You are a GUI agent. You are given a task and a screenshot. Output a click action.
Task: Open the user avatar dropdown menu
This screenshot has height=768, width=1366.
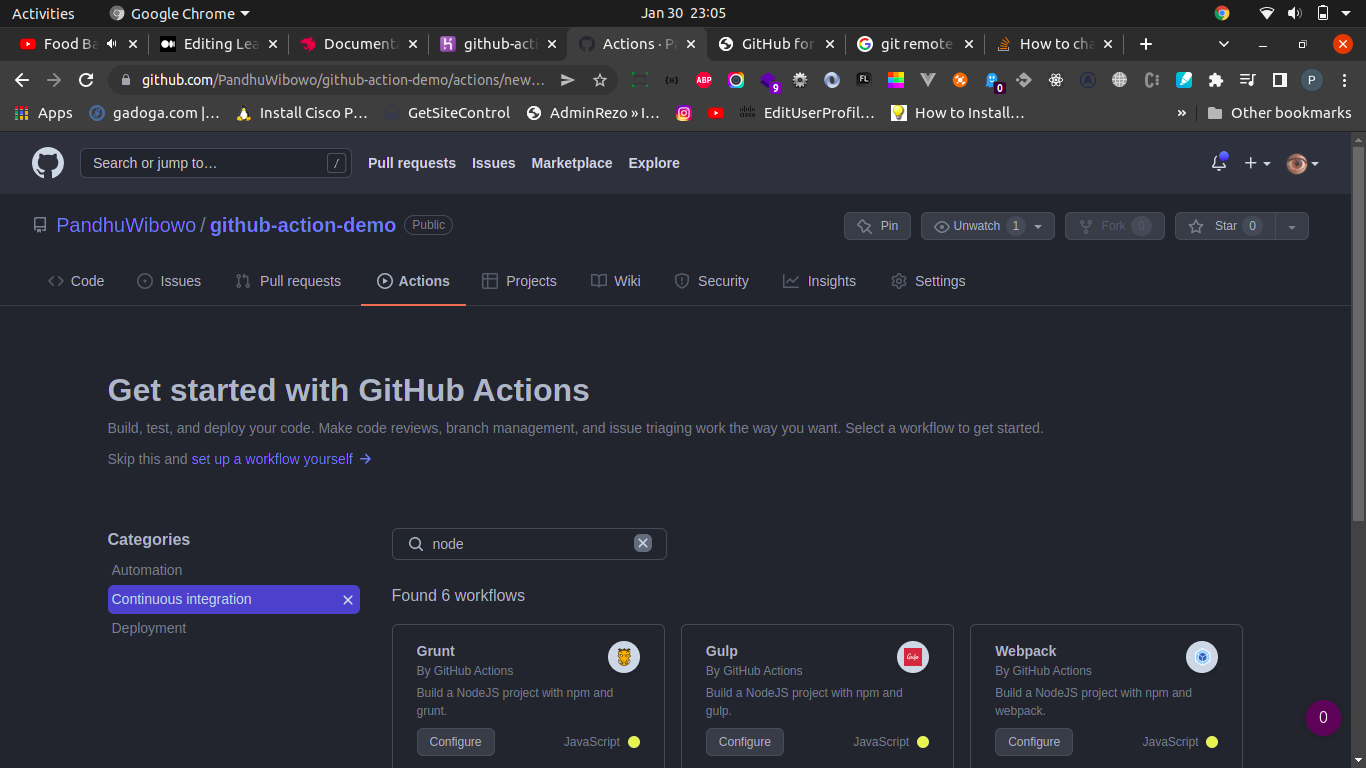(x=1303, y=163)
